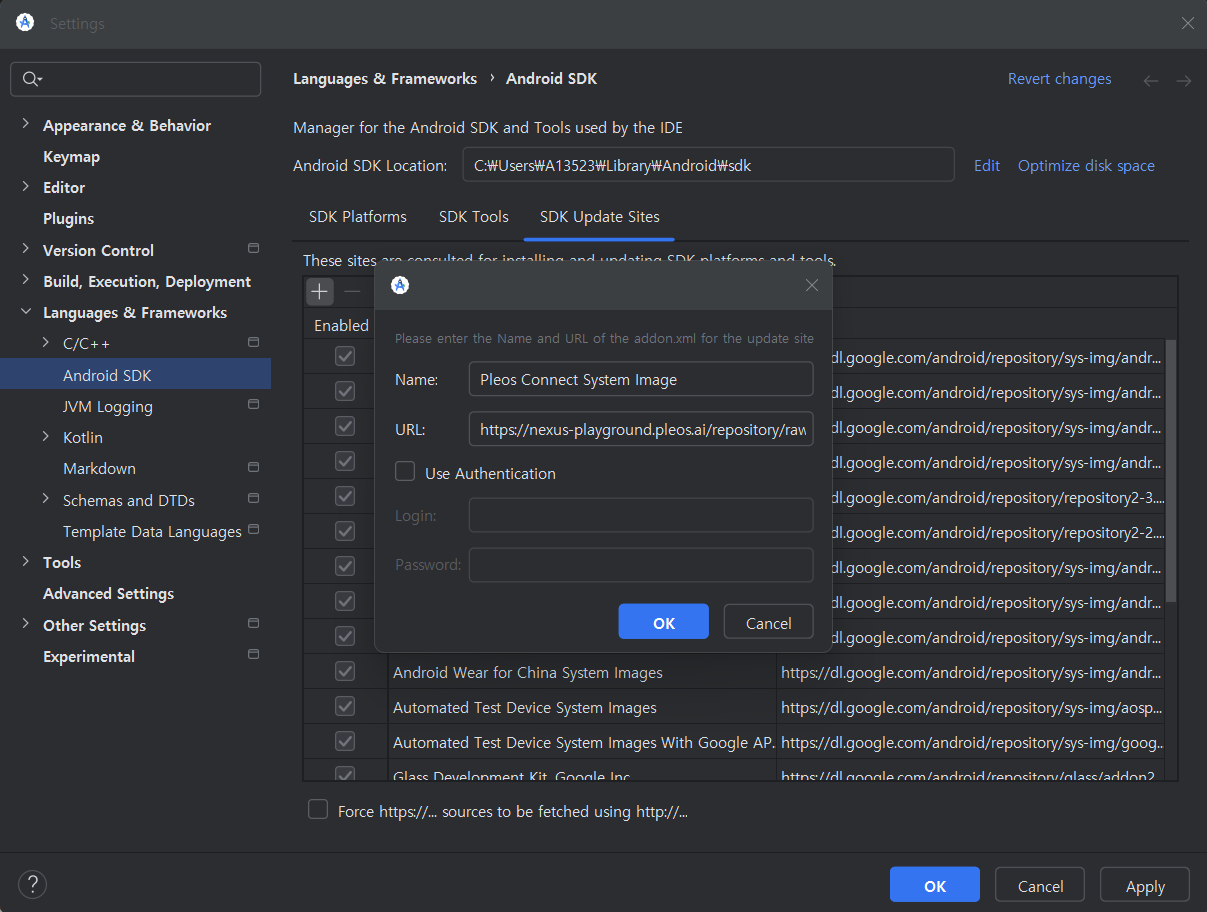
Task: Collapse the Languages & Frameworks section
Action: pyautogui.click(x=26, y=312)
